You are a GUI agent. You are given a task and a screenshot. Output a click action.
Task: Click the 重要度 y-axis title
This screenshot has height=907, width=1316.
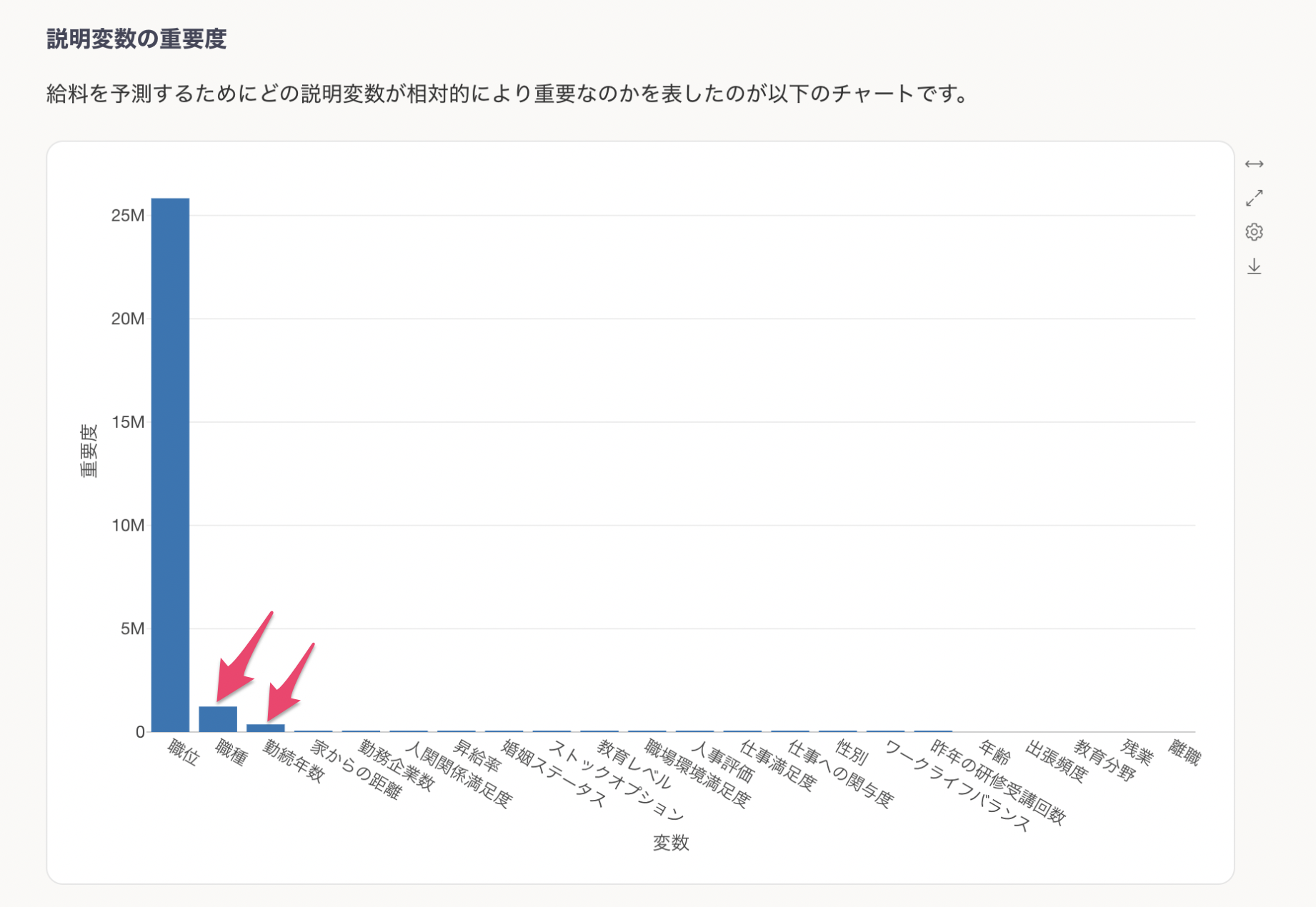[x=89, y=450]
